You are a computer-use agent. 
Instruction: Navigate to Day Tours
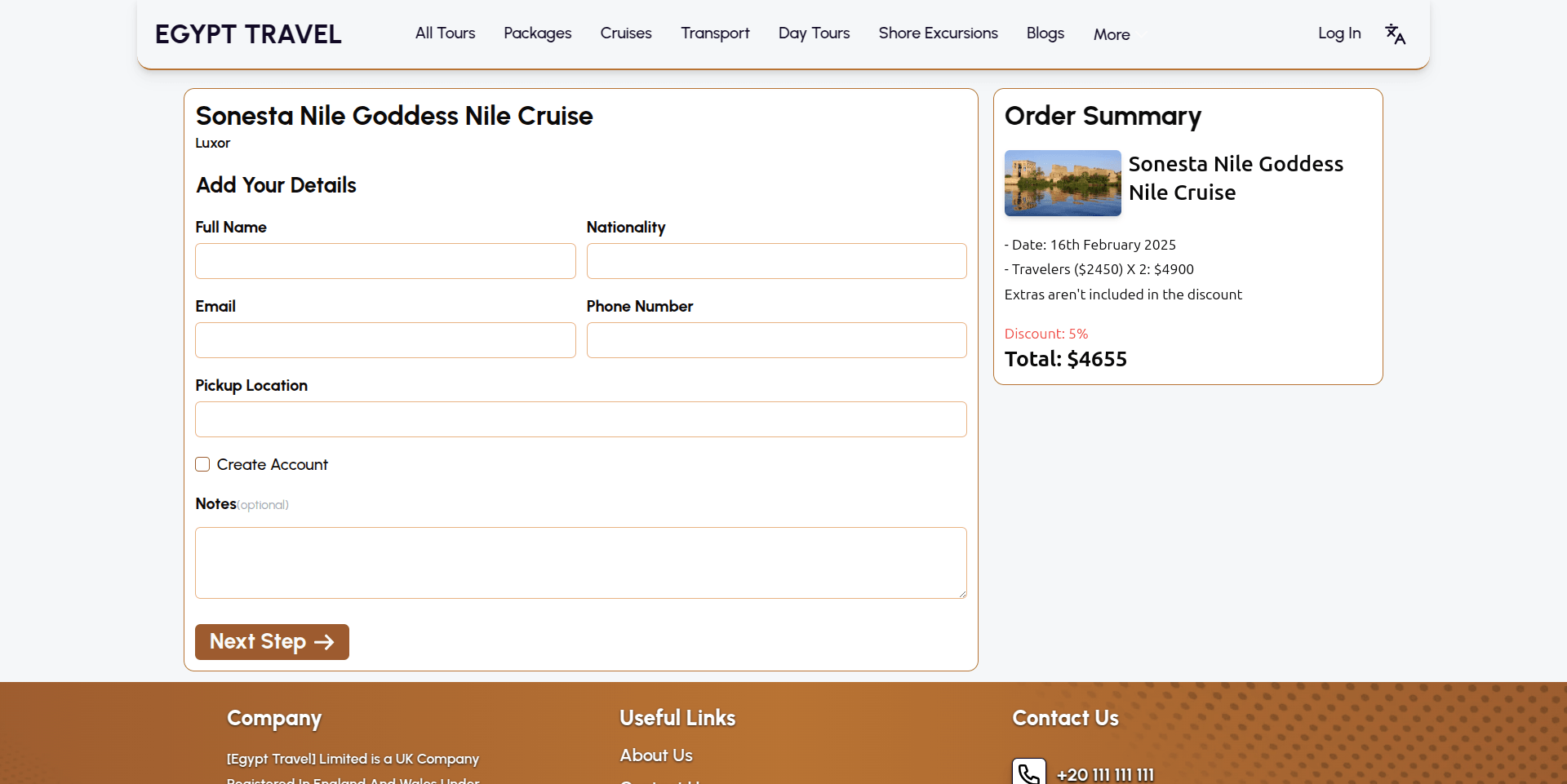point(814,33)
